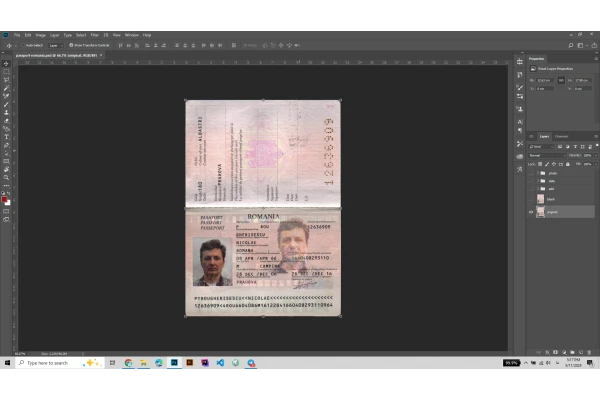Viewport: 600px width, 400px height.
Task: Enable the Auto-Select checkbox
Action: (23, 45)
